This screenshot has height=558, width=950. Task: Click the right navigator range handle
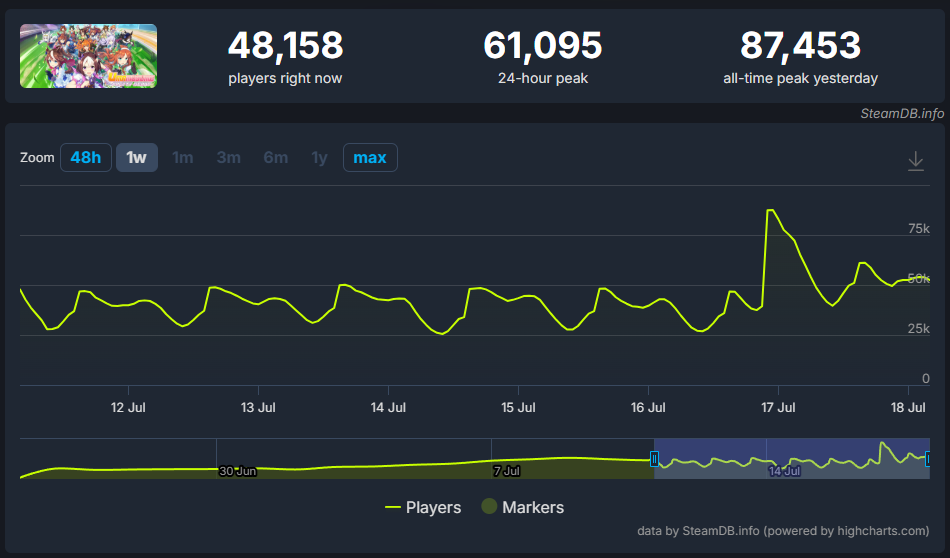coord(928,459)
